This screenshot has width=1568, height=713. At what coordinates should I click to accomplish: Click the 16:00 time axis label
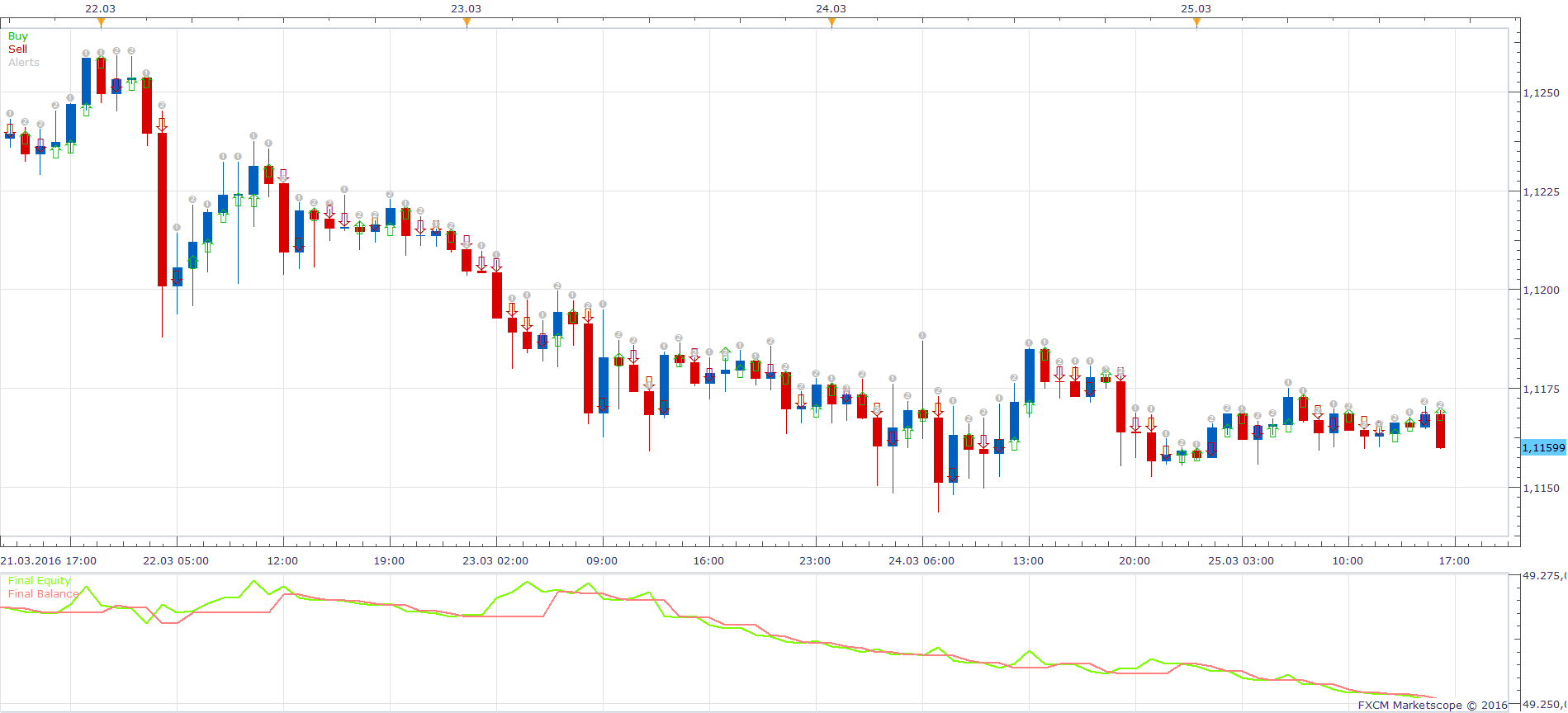(x=708, y=561)
